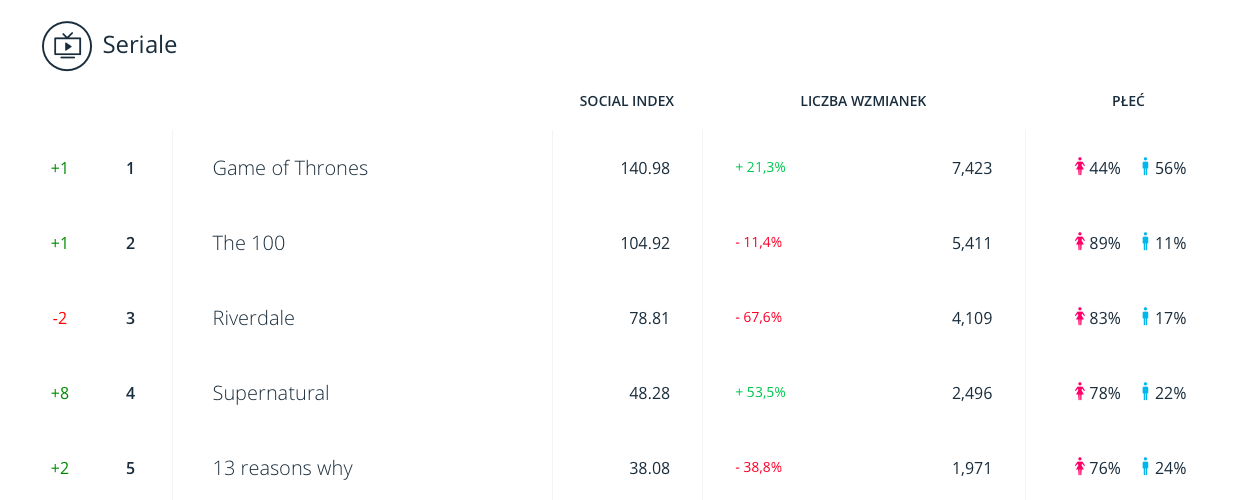Click the female icon in Supernatural row
1235x500 pixels.
coord(1080,392)
